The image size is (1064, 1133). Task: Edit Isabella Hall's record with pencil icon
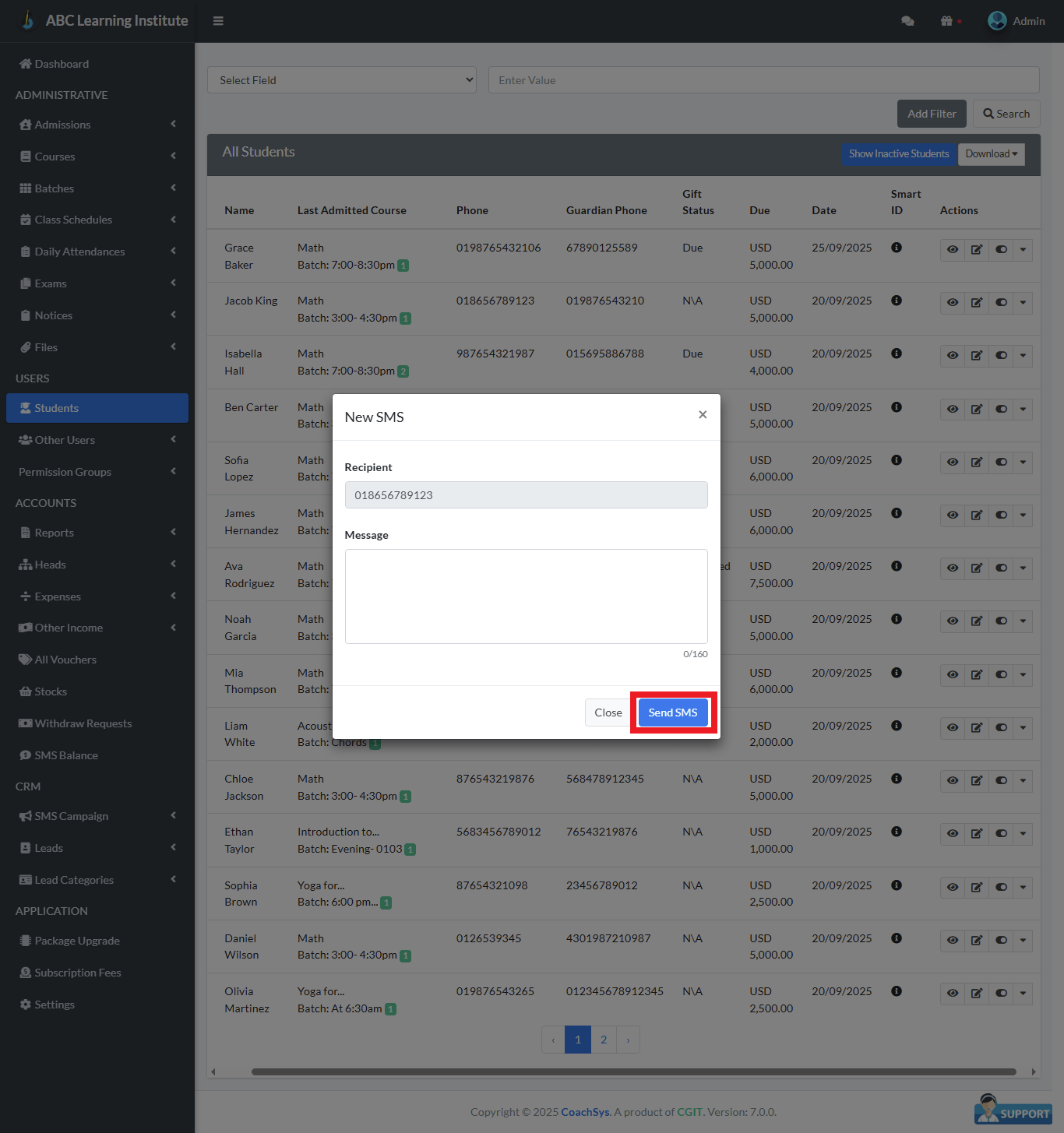[977, 356]
